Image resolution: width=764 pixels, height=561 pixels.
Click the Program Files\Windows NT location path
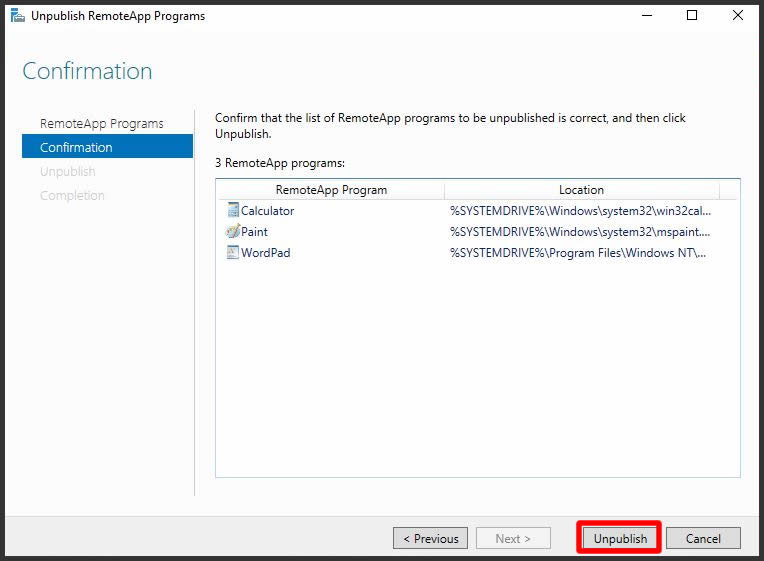(x=578, y=252)
